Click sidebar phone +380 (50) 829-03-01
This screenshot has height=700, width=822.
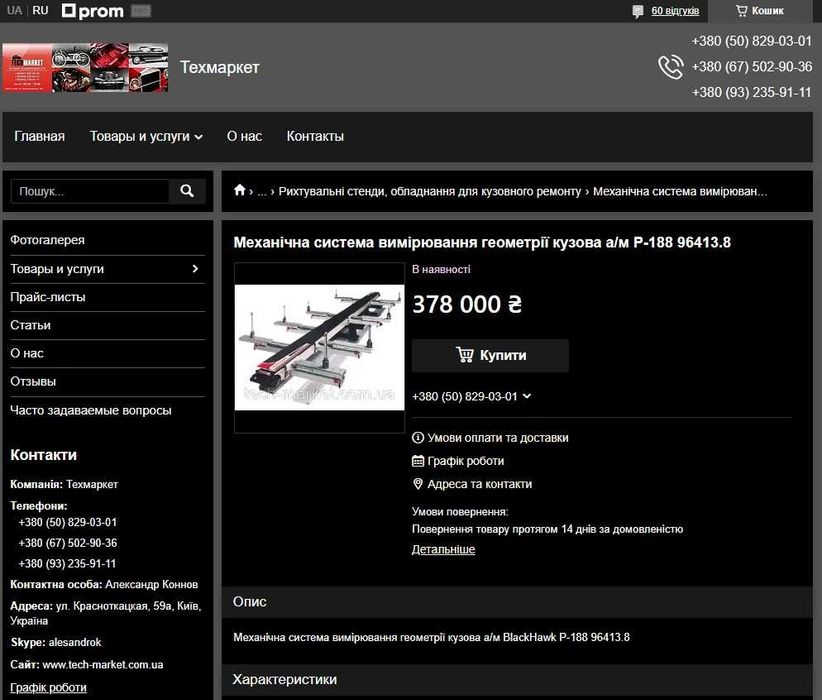[x=68, y=522]
